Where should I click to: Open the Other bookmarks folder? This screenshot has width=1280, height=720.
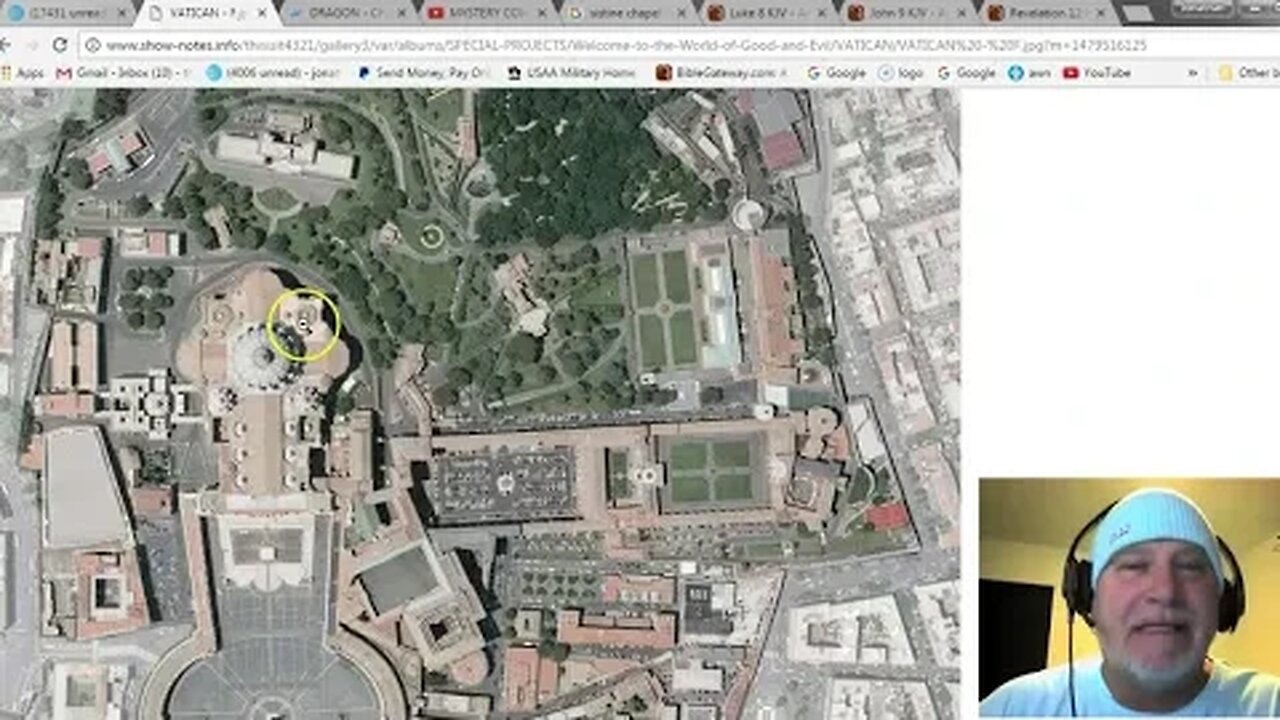click(1248, 73)
